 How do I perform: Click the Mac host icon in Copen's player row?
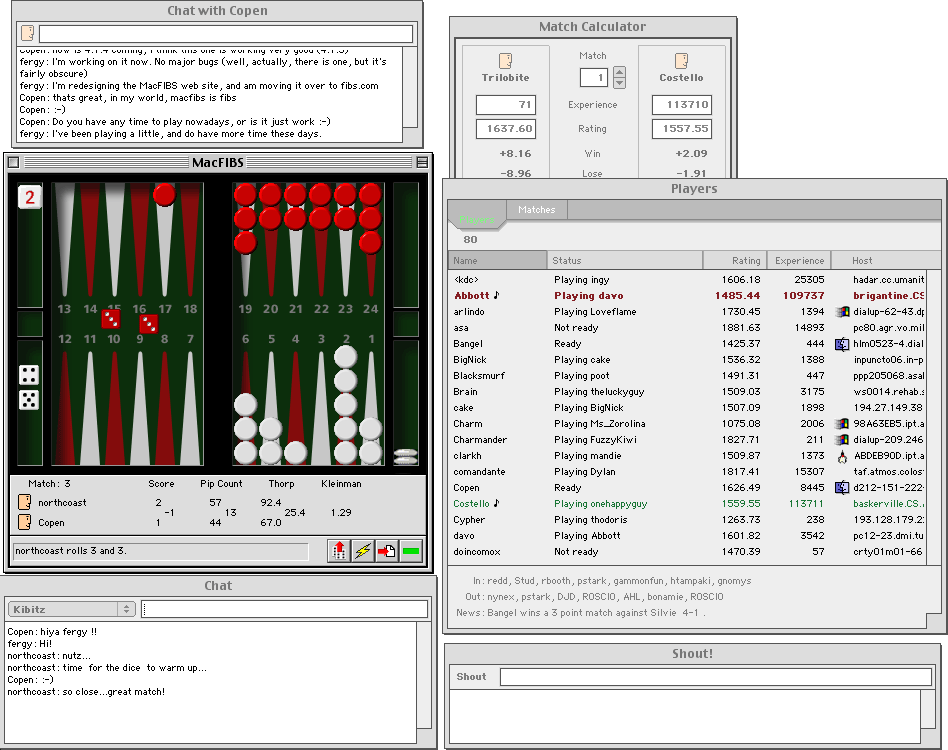pos(842,488)
